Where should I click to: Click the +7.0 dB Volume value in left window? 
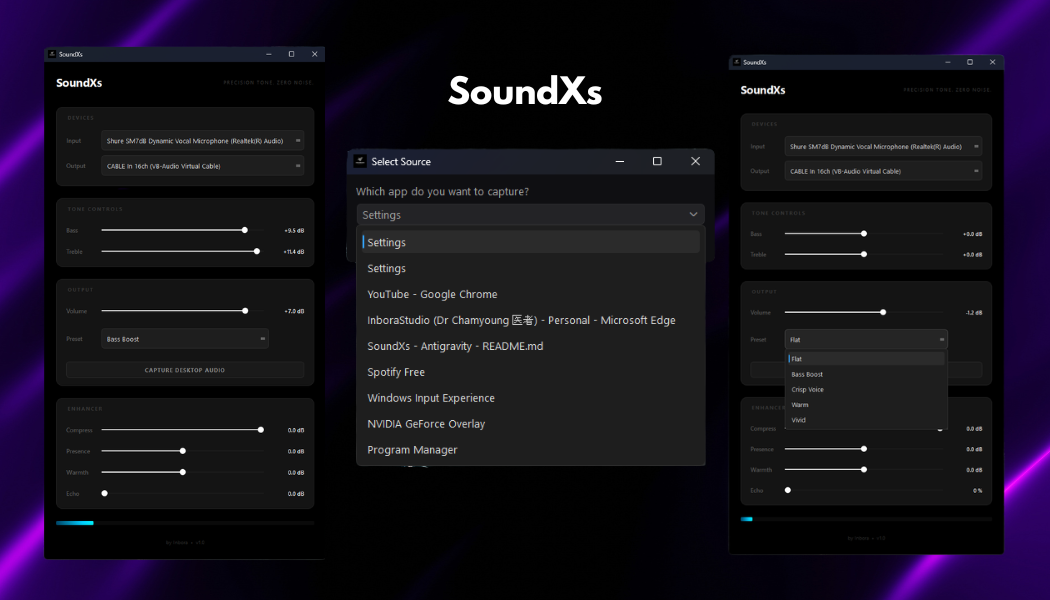(294, 311)
